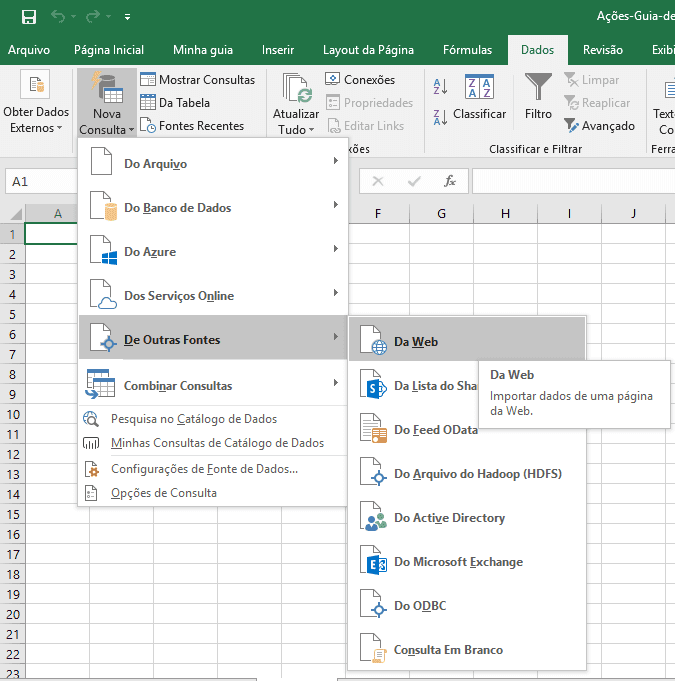Click the Atualizar Tudo refresh icon
This screenshot has width=675, height=681.
tap(296, 90)
